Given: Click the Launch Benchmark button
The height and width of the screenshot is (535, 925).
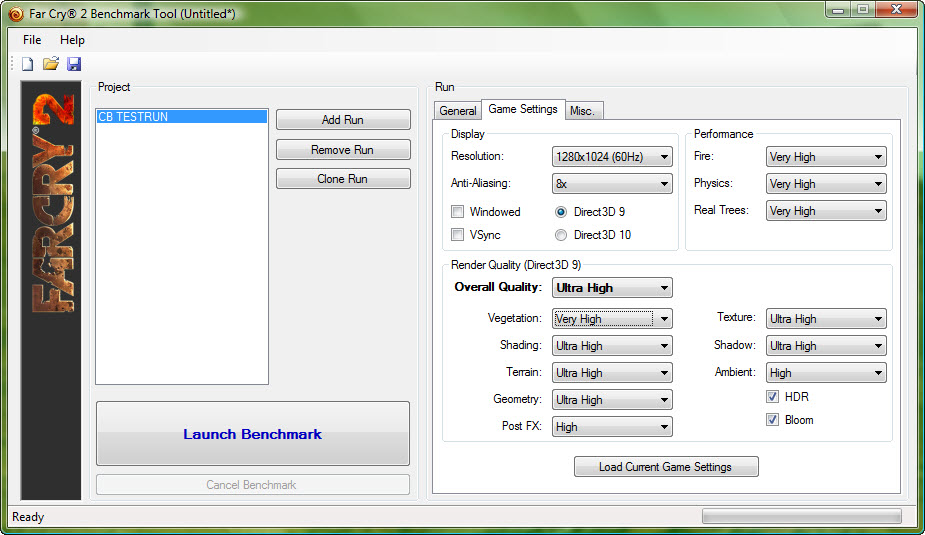Looking at the screenshot, I should pos(252,434).
